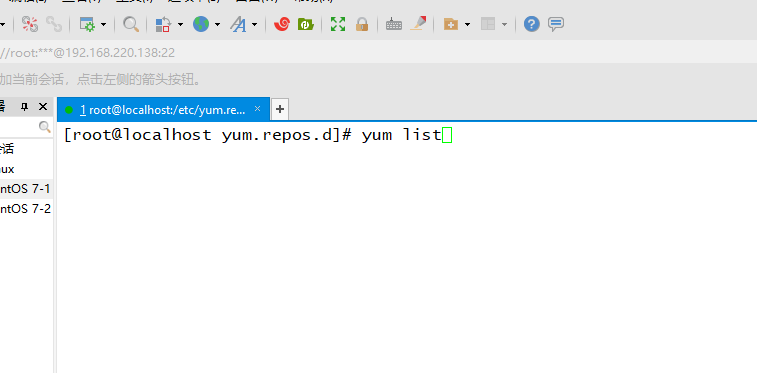
Task: Click the green connection status dot
Action: (69, 110)
